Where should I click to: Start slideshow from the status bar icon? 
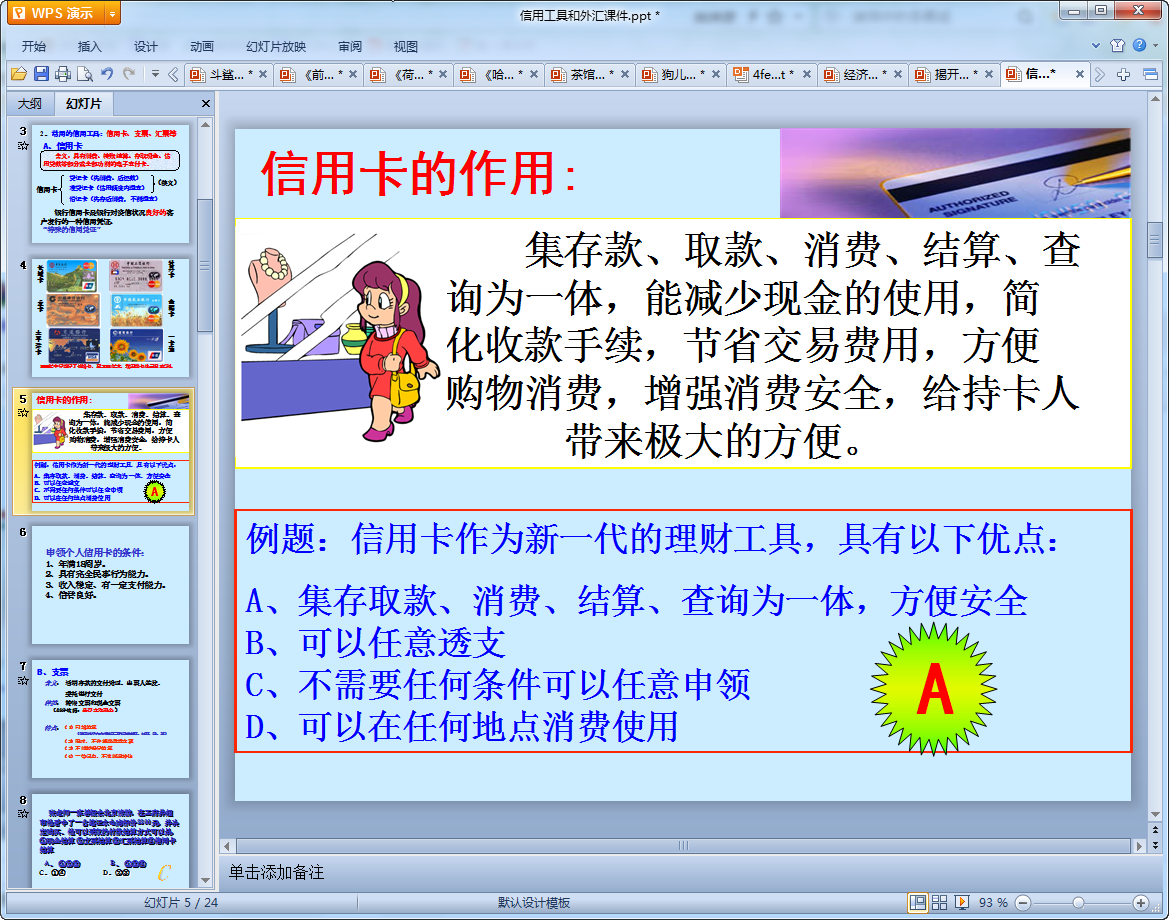point(962,901)
